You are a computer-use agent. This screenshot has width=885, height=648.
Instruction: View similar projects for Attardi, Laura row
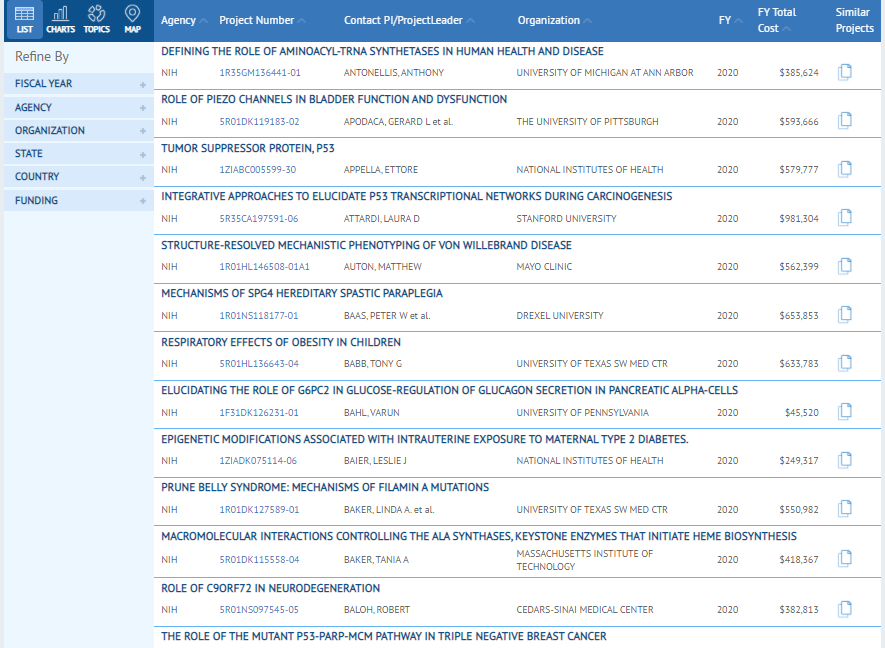844,218
